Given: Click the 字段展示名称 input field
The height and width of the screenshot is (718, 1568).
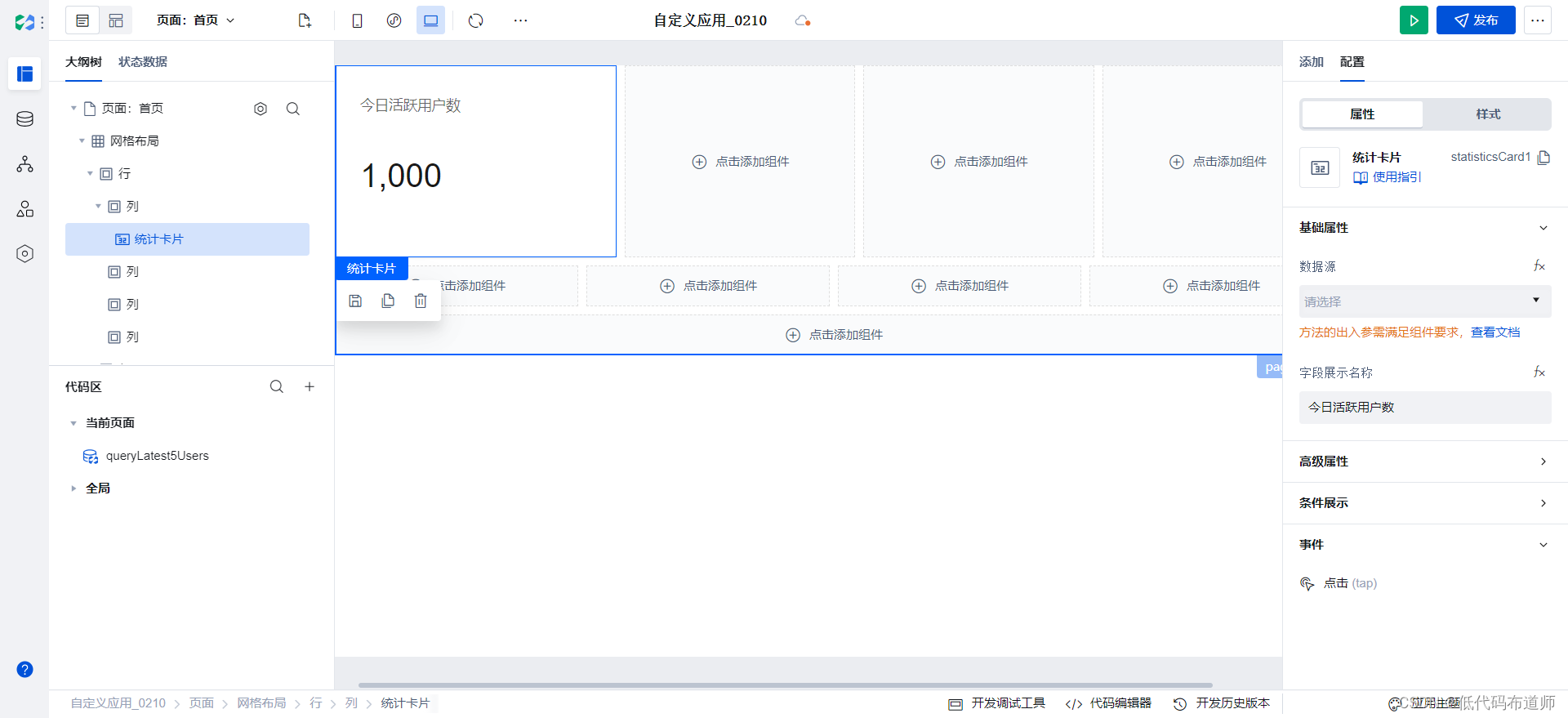Looking at the screenshot, I should (x=1425, y=408).
